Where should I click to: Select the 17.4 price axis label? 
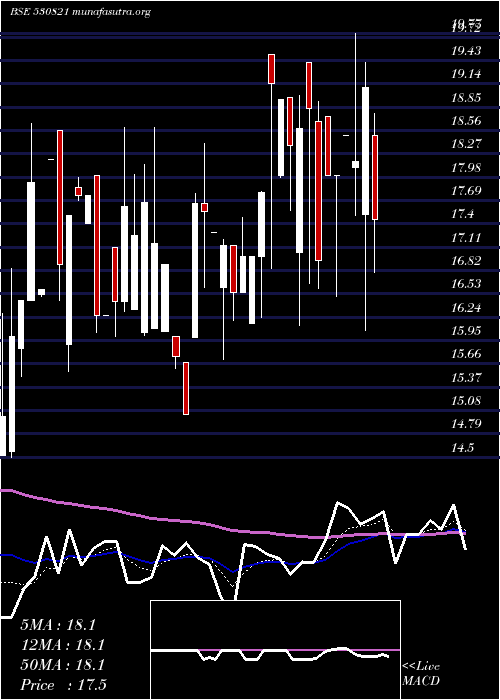[x=462, y=215]
